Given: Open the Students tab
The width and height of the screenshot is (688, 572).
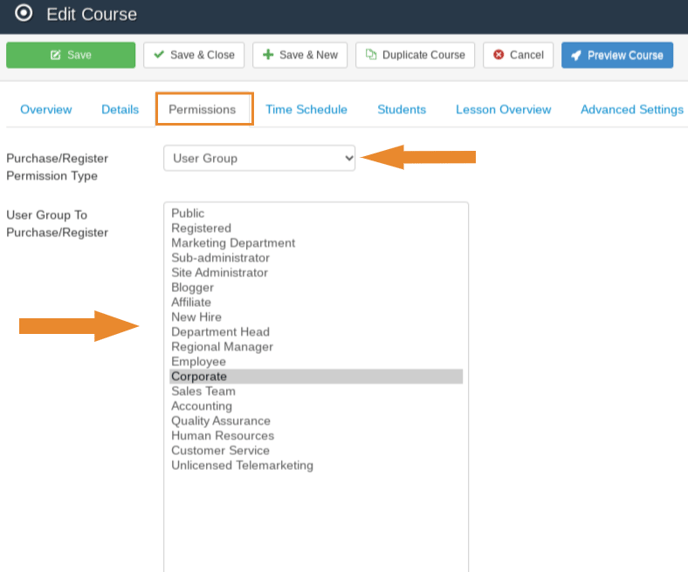Looking at the screenshot, I should tap(401, 110).
